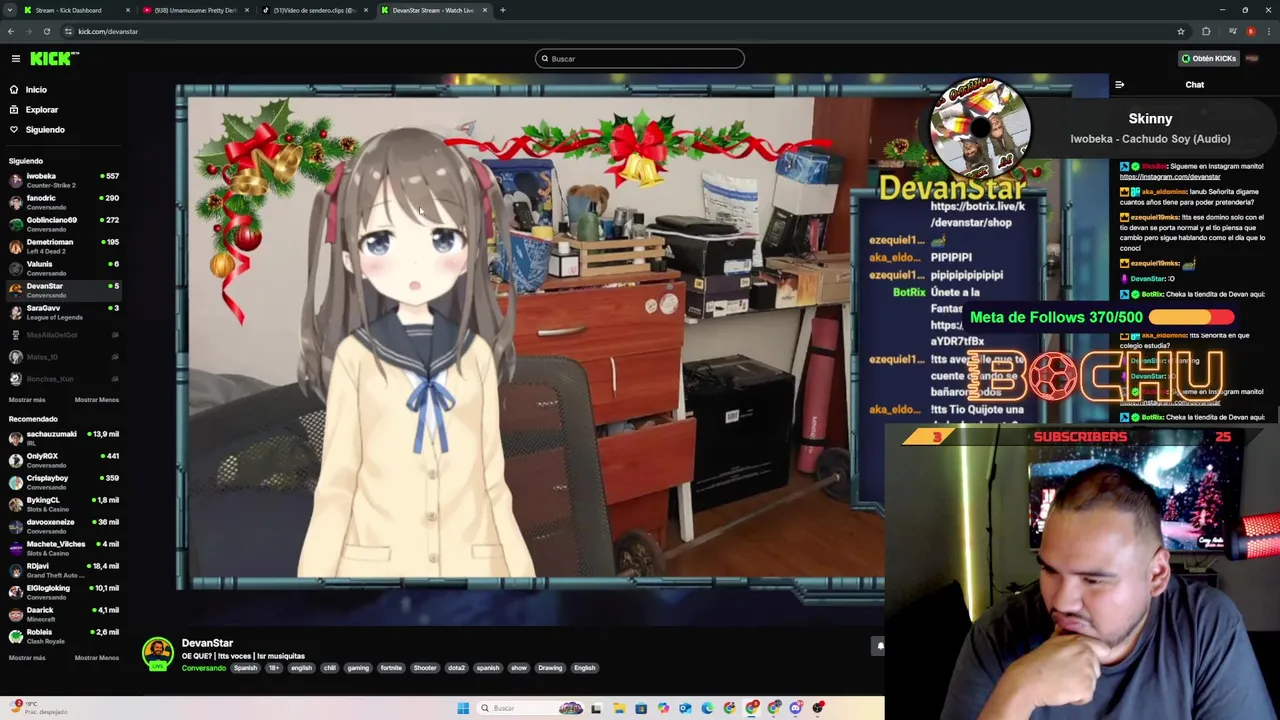Click the KICK logo
The width and height of the screenshot is (1280, 720).
[x=54, y=58]
